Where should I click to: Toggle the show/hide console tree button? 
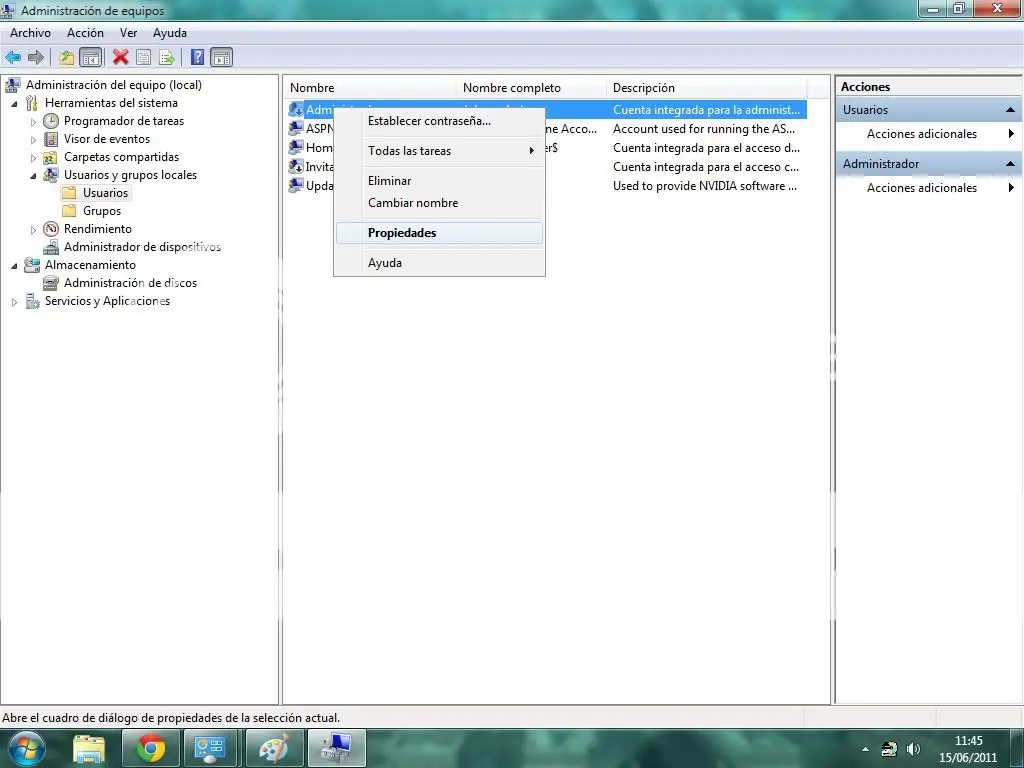(x=90, y=58)
